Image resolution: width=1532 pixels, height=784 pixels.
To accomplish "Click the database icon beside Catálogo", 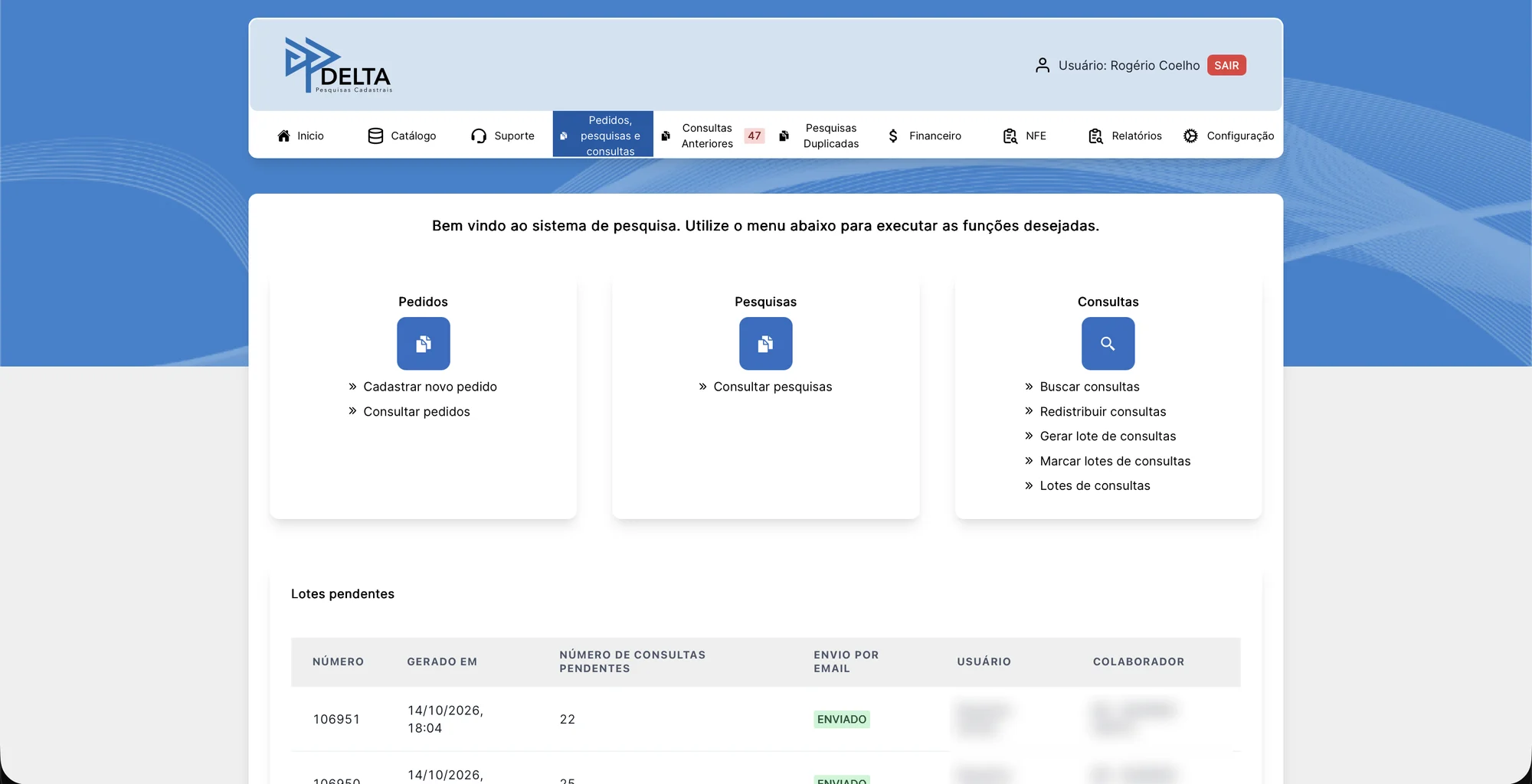I will 375,136.
